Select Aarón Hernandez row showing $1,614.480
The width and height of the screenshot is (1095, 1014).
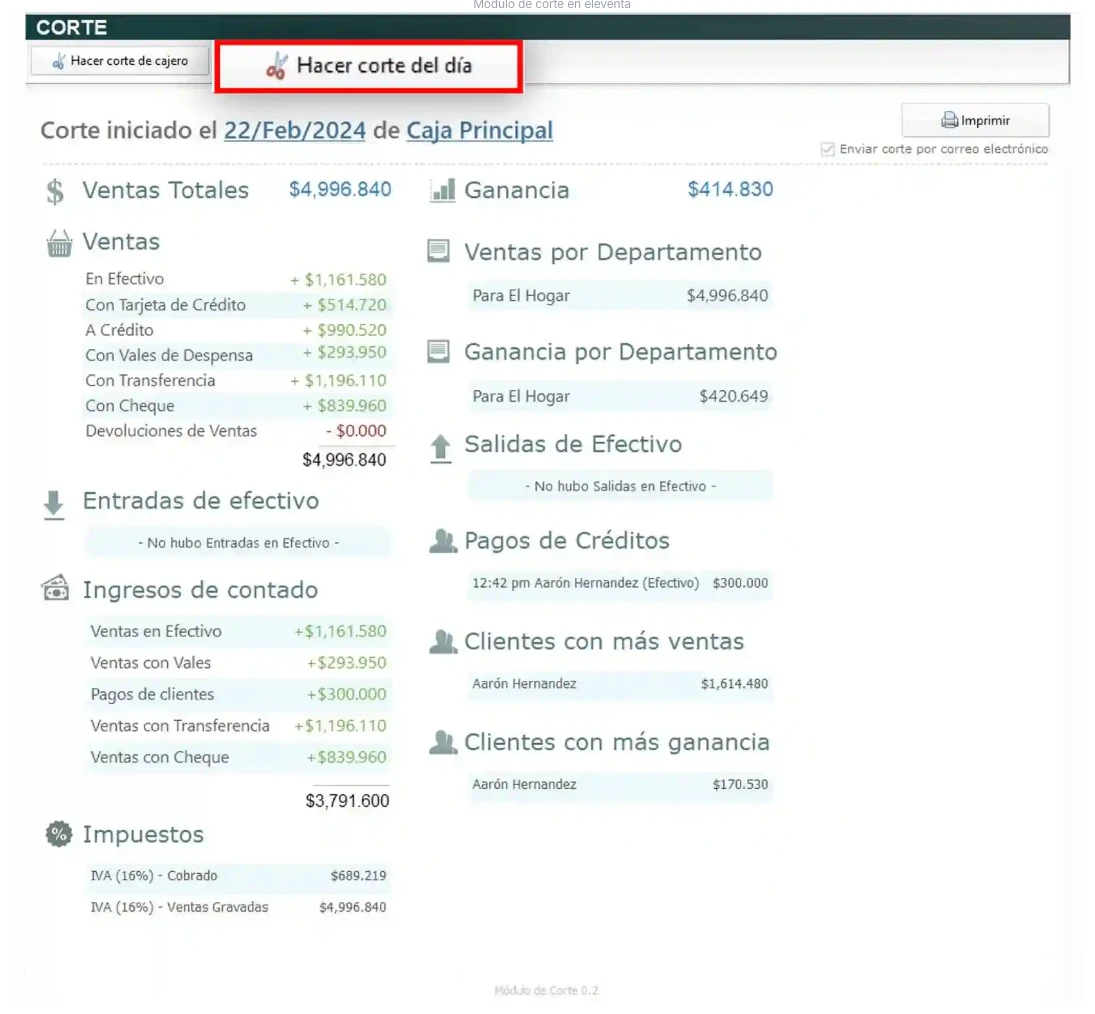620,684
